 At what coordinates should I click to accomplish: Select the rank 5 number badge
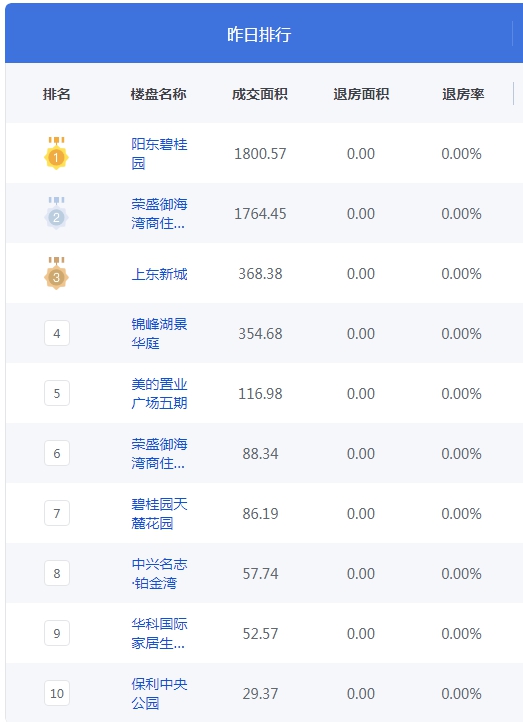coord(57,393)
